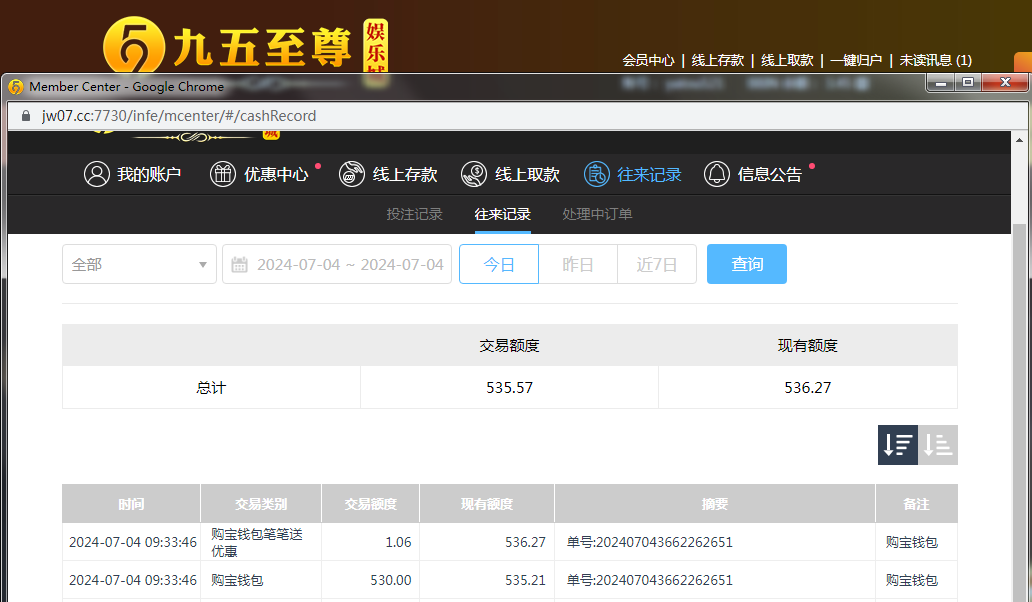
Task: Click the online withdrawal hand icon
Action: pyautogui.click(x=474, y=174)
